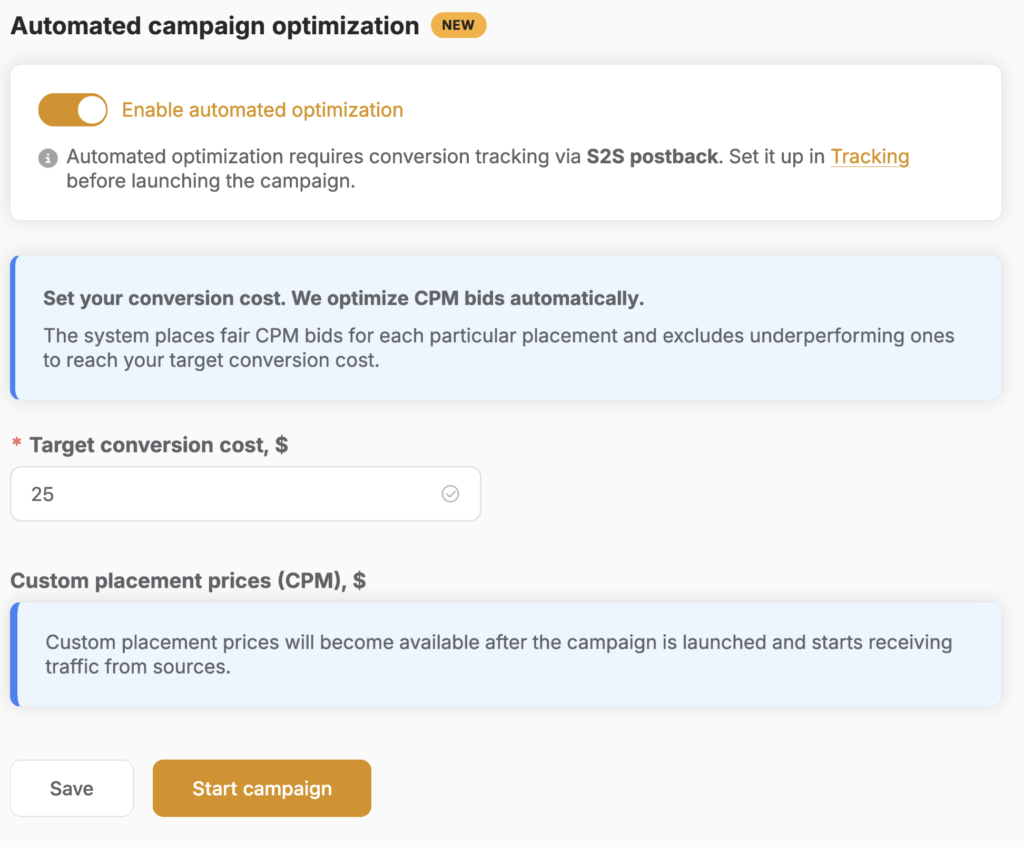Click 'Set your conversion cost' info heading

tap(344, 298)
